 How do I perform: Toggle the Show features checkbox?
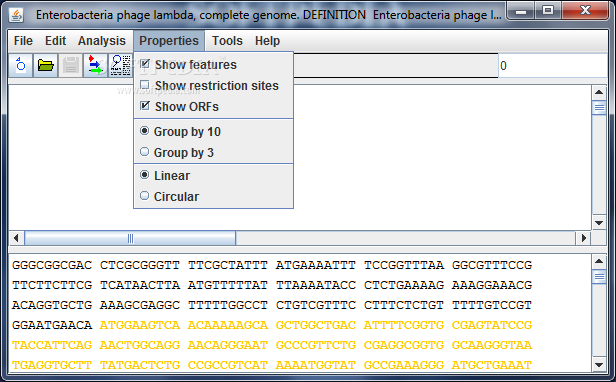[x=145, y=64]
